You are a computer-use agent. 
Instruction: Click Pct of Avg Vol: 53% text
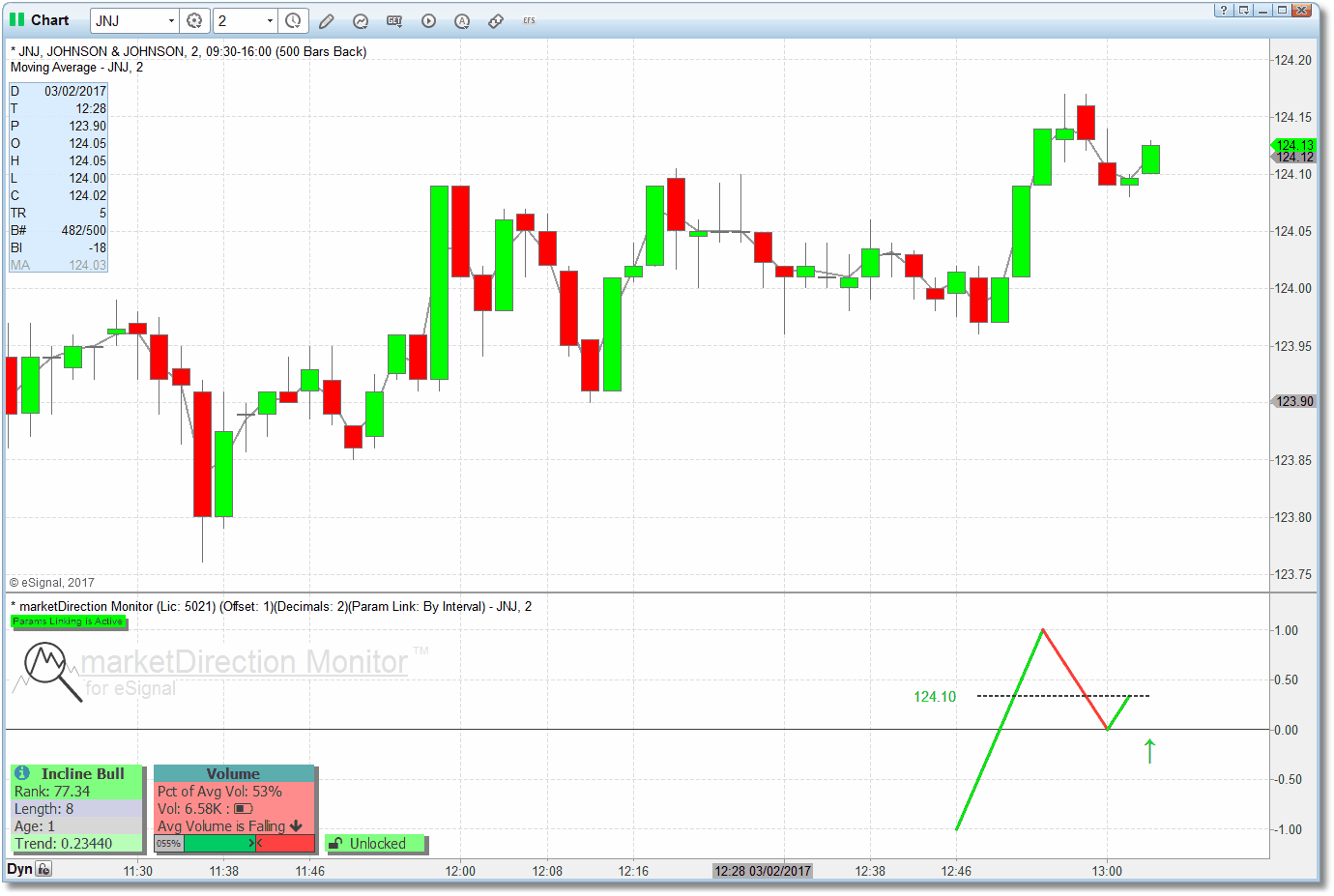coord(219,792)
